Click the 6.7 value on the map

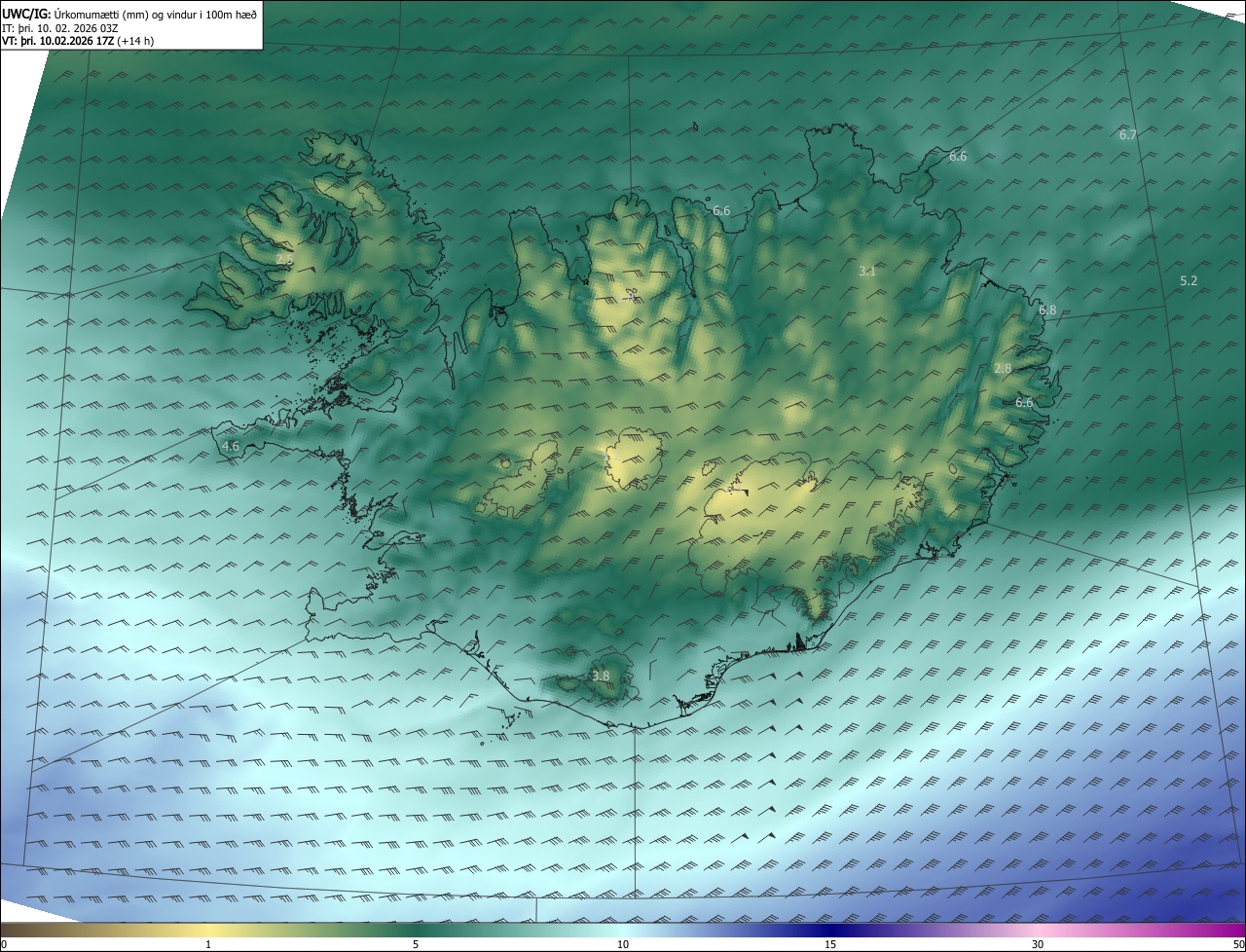click(1128, 135)
